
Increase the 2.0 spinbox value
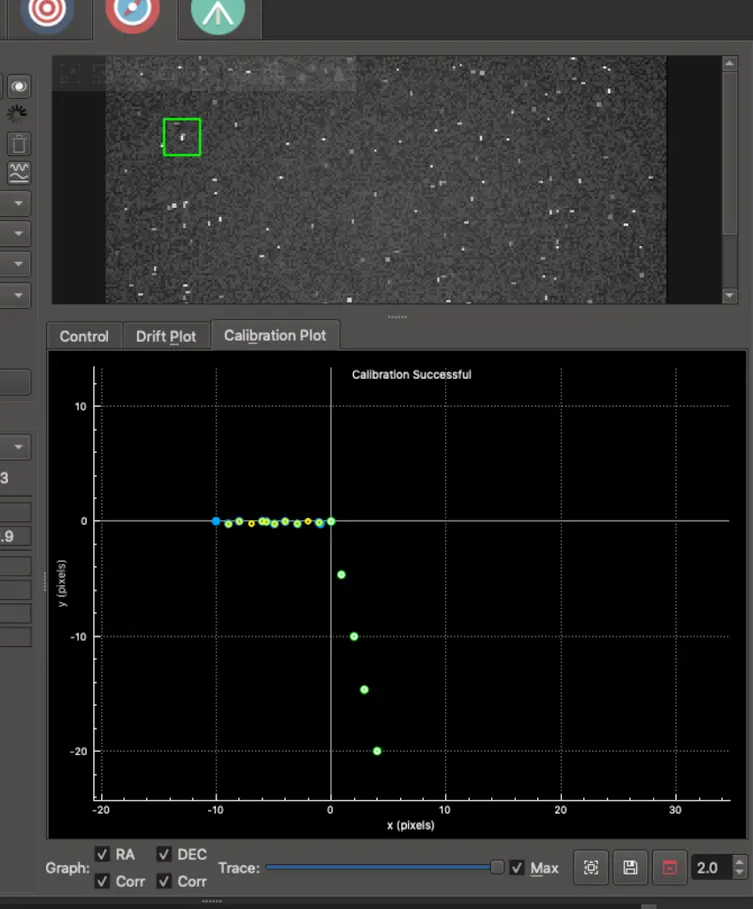point(739,861)
